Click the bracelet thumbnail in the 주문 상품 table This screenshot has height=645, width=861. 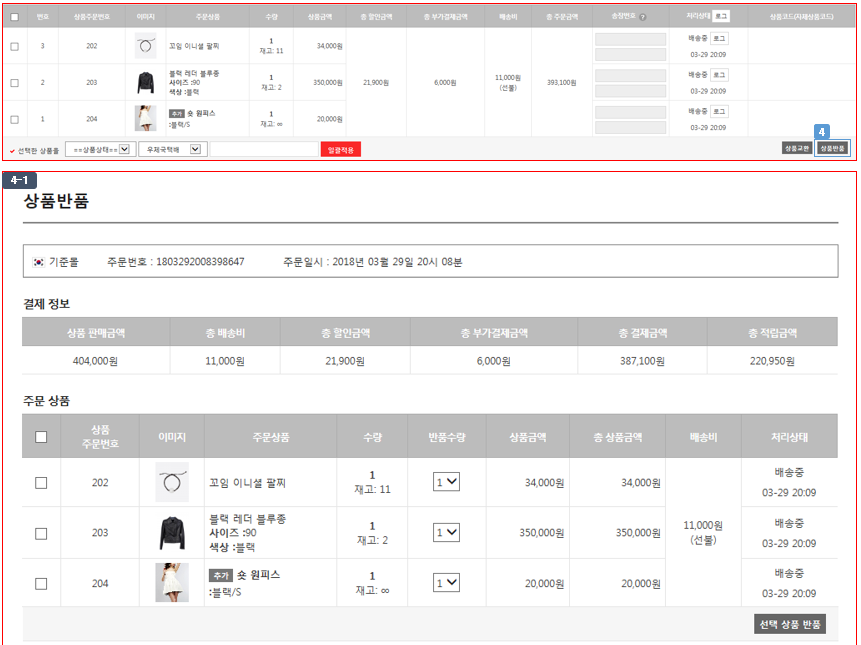tap(172, 483)
